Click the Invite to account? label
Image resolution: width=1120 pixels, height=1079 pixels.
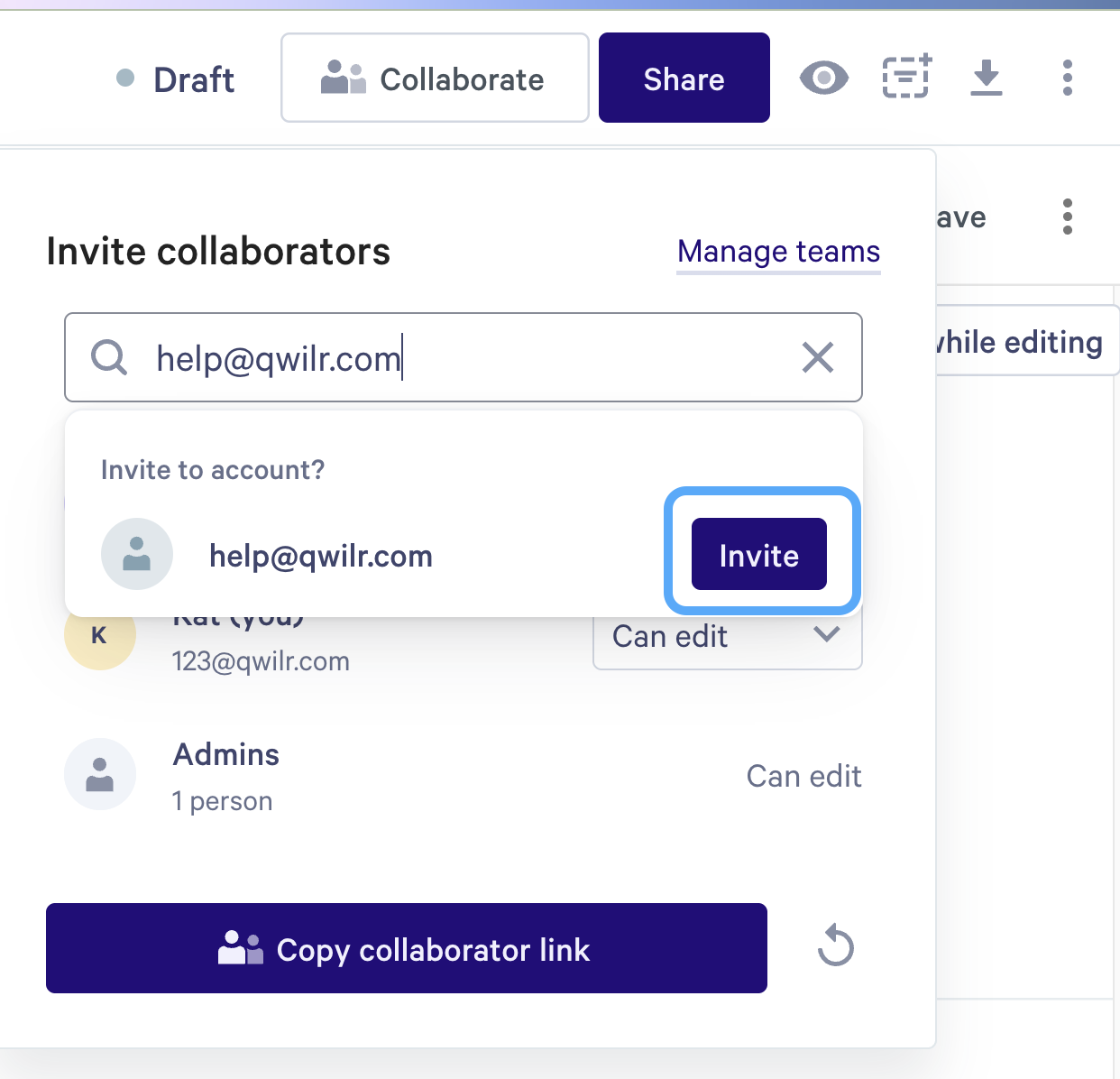(213, 470)
